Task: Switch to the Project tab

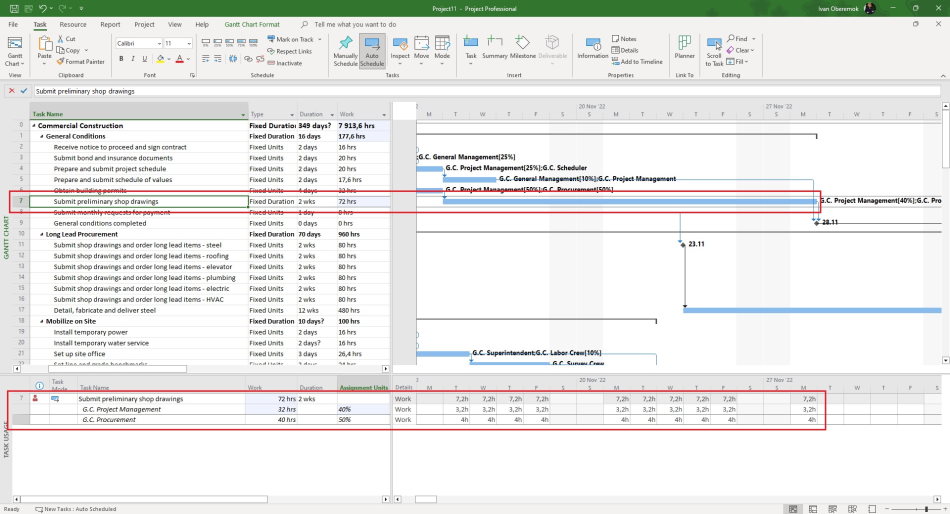Action: click(144, 24)
